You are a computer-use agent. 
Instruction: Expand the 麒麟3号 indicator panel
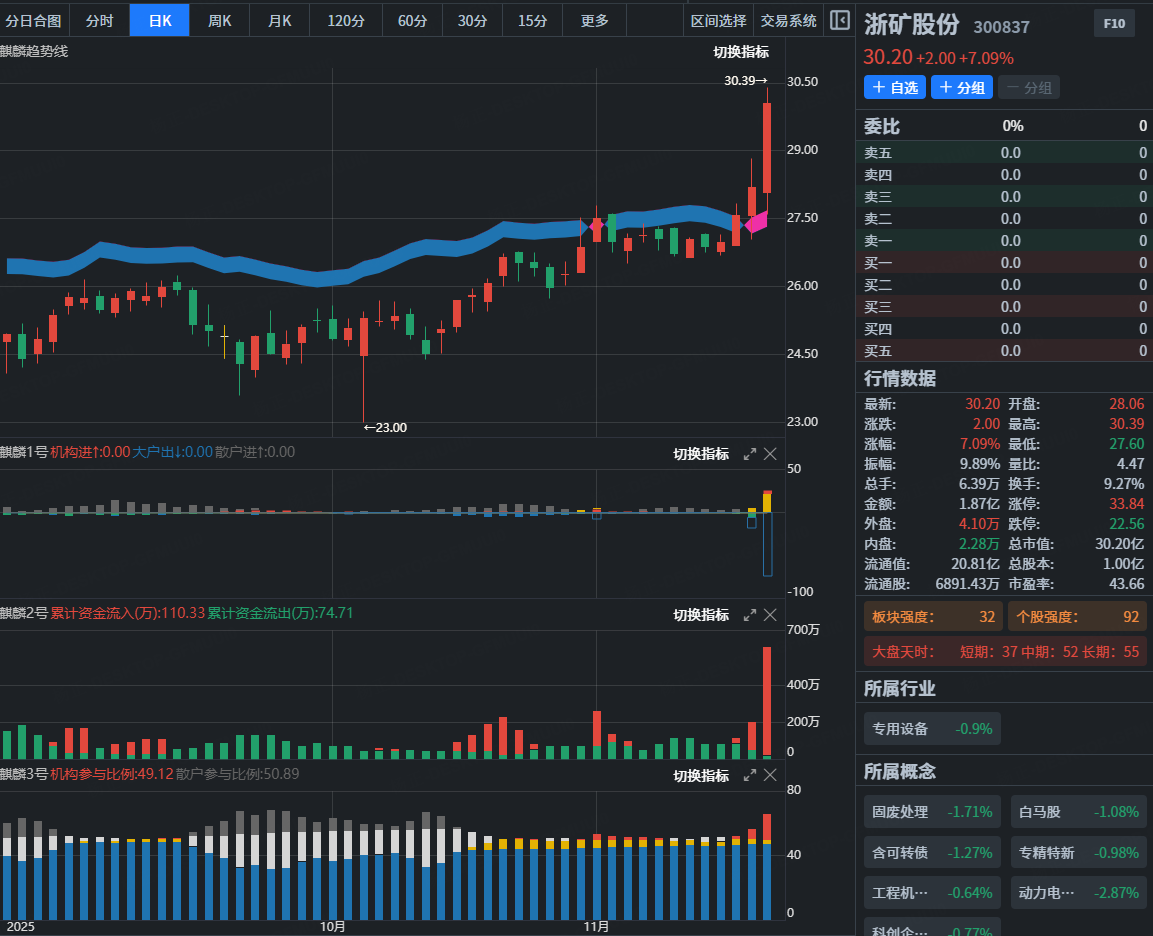point(750,776)
